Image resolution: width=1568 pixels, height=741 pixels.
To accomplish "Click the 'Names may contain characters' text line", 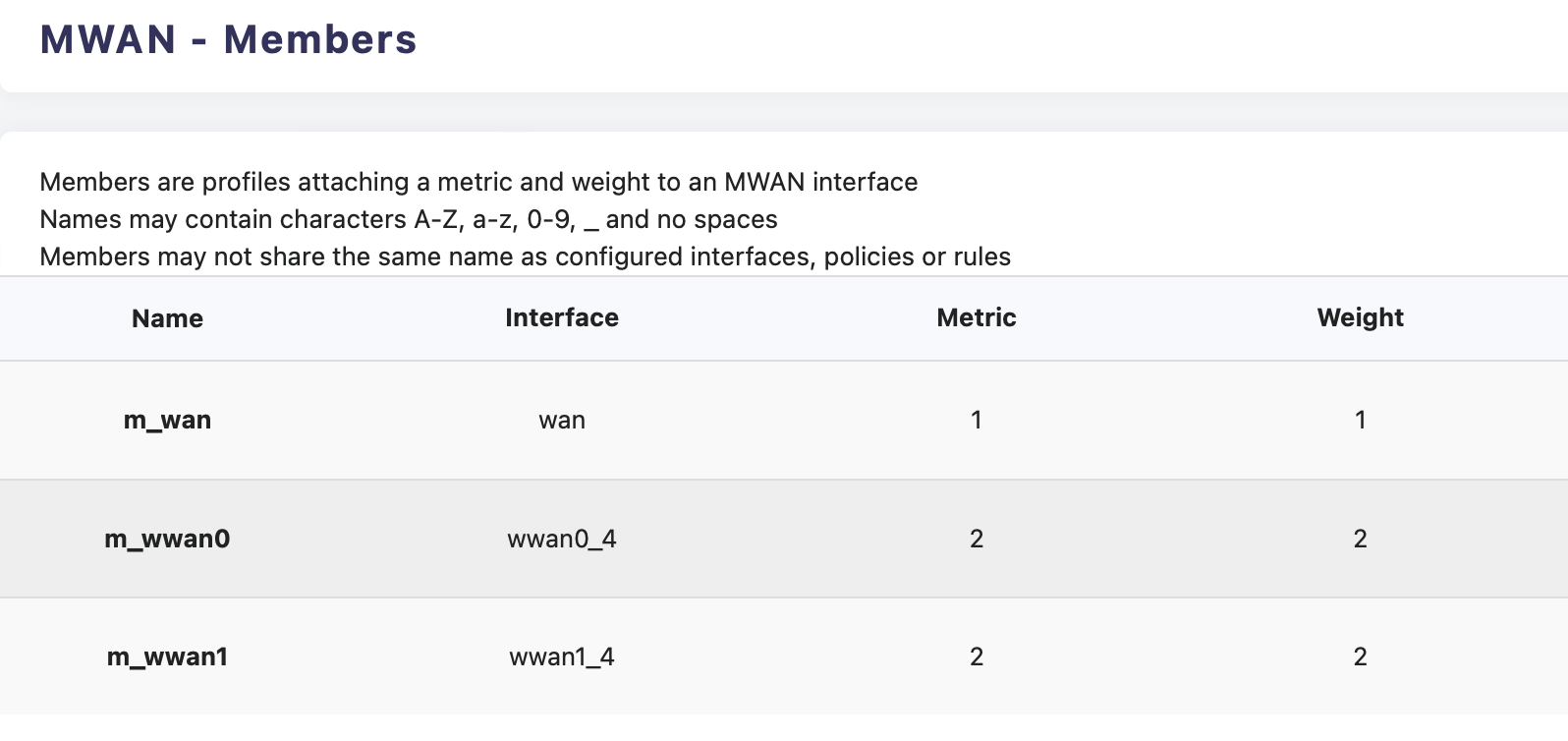I will (409, 219).
